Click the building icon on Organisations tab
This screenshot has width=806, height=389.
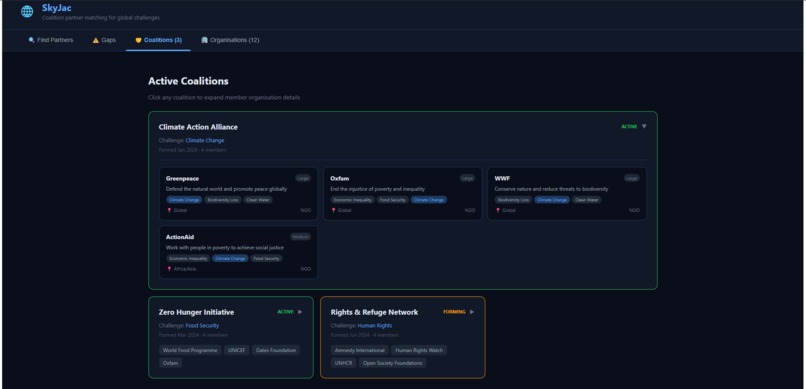[x=204, y=40]
